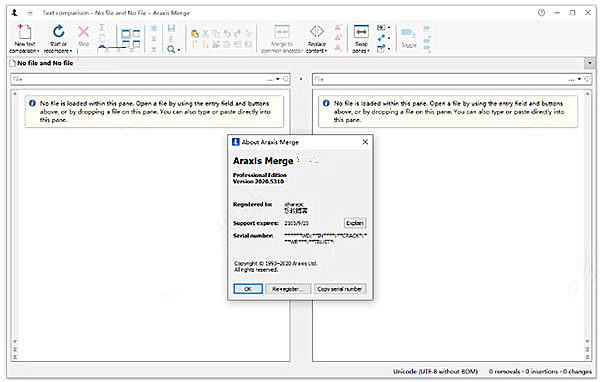Click the help icon in the title bar

click(x=541, y=13)
